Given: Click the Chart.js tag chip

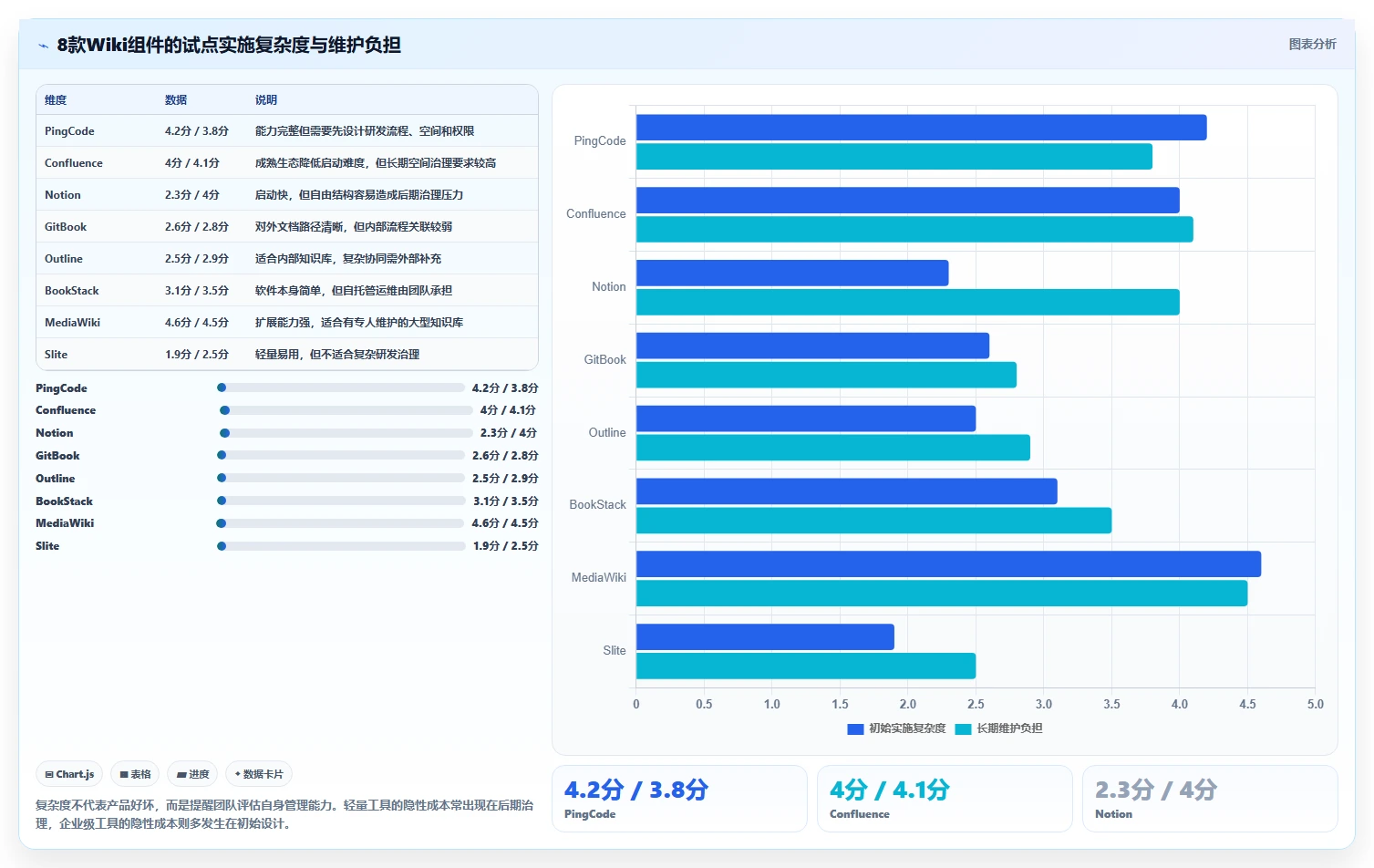Looking at the screenshot, I should tap(69, 774).
